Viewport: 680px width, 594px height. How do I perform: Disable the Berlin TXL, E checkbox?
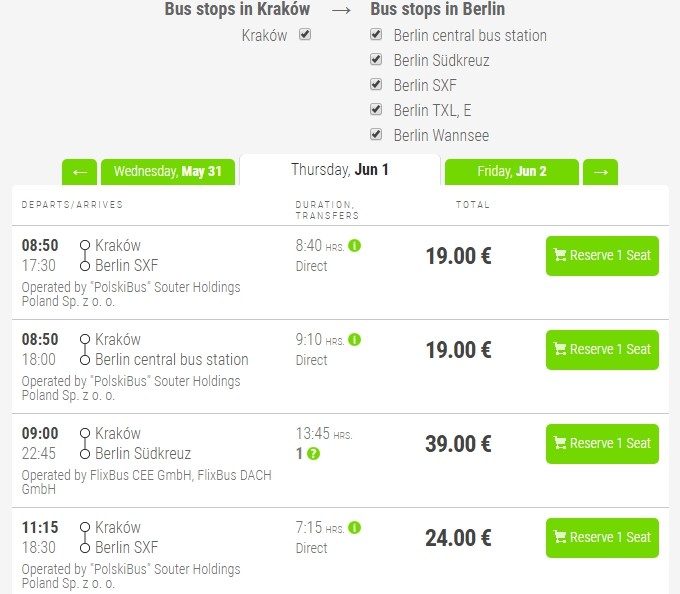(376, 109)
